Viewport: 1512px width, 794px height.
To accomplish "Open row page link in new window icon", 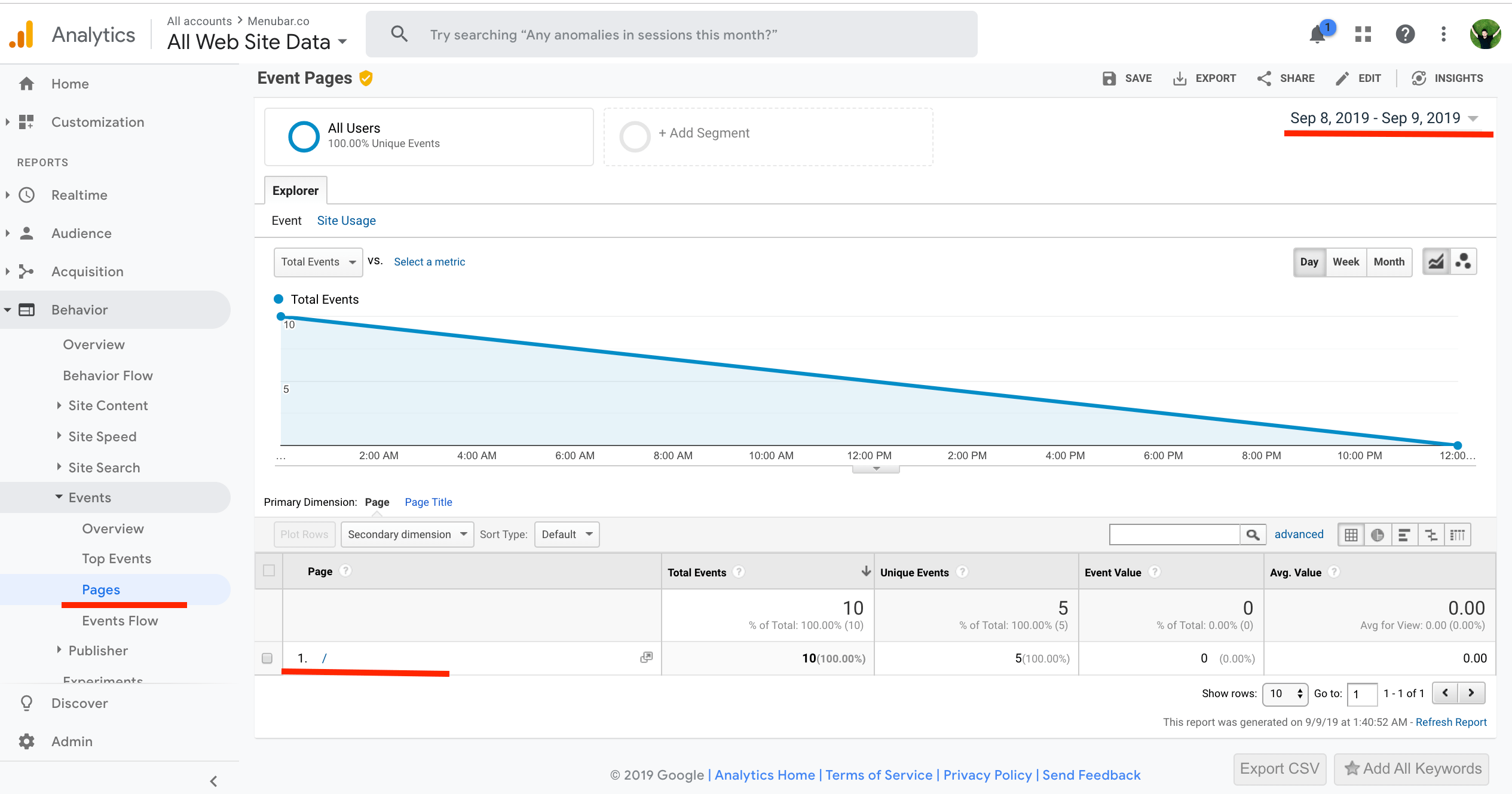I will 646,658.
